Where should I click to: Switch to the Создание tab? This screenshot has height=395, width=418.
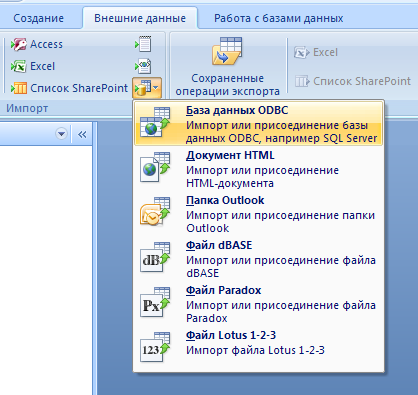[39, 18]
